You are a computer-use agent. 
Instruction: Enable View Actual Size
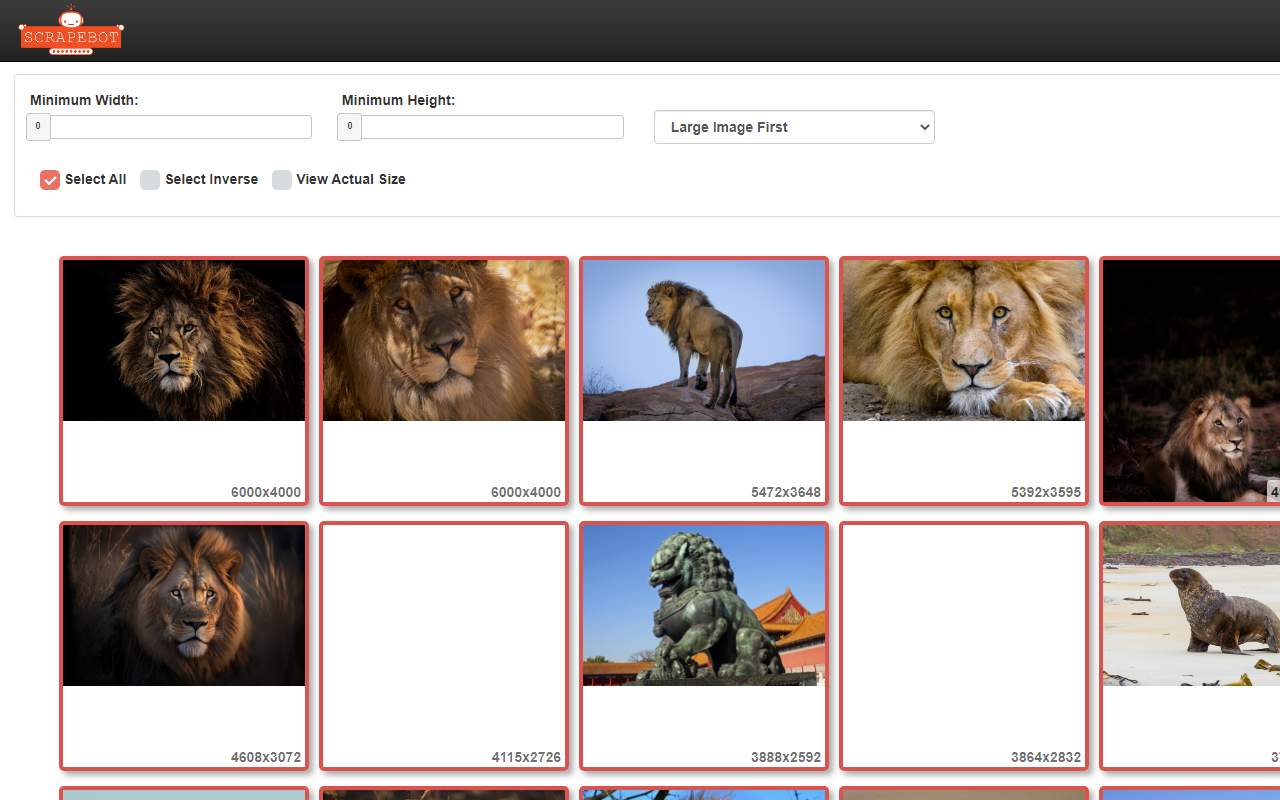[282, 180]
